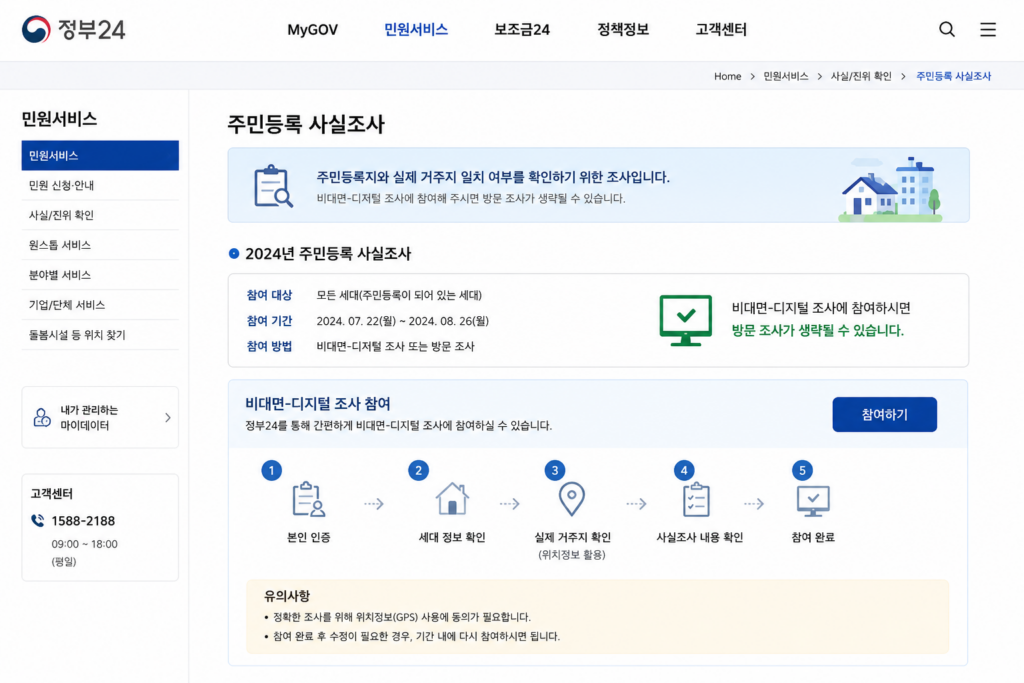Image resolution: width=1024 pixels, height=683 pixels.
Task: Click the house and building illustration
Action: coord(891,189)
